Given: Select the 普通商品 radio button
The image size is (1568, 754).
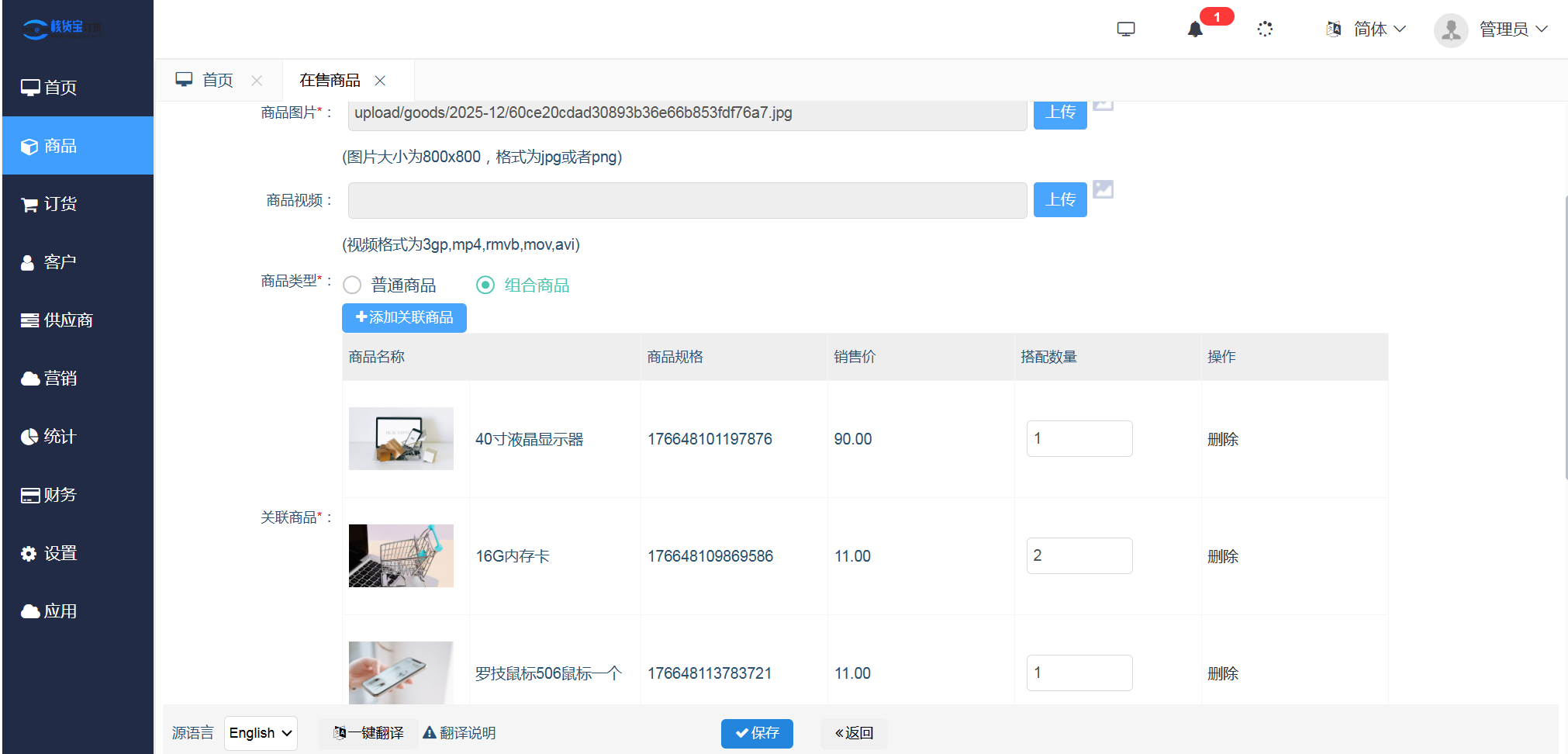Looking at the screenshot, I should click(x=352, y=285).
